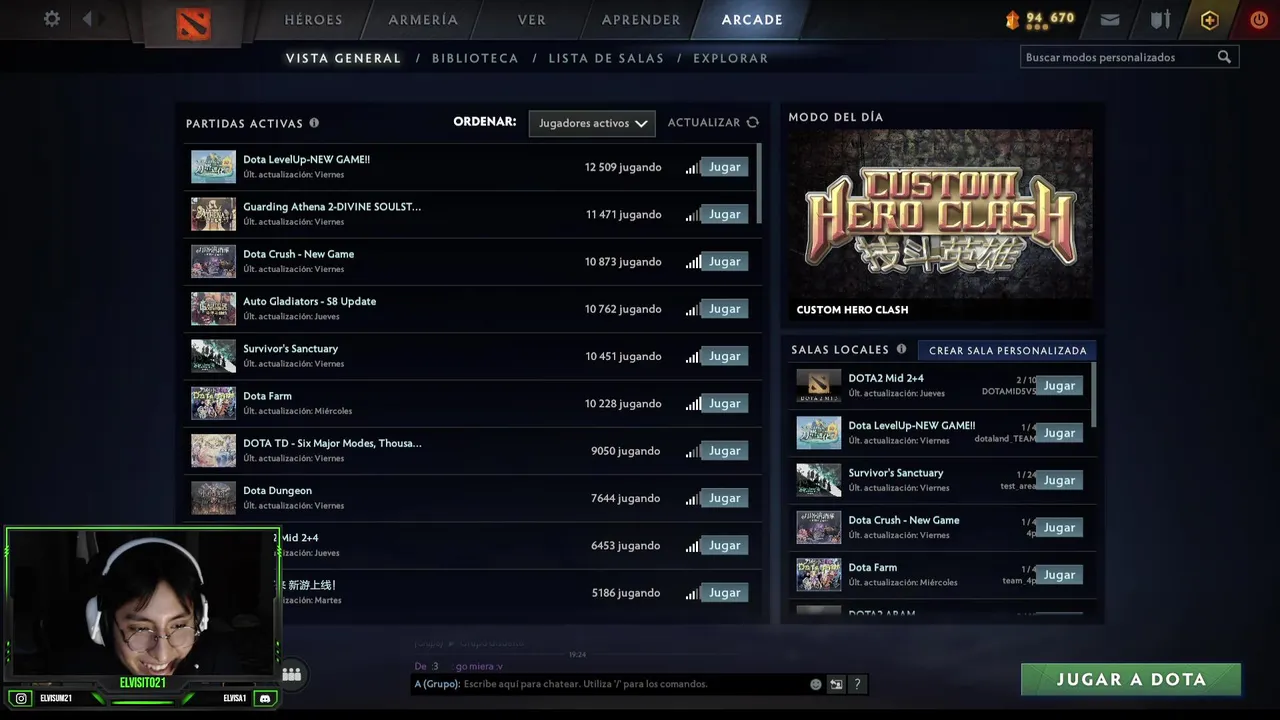Viewport: 1280px width, 720px height.
Task: Open Dota LevelUp thumbnail in Partidas Activas
Action: (x=213, y=167)
